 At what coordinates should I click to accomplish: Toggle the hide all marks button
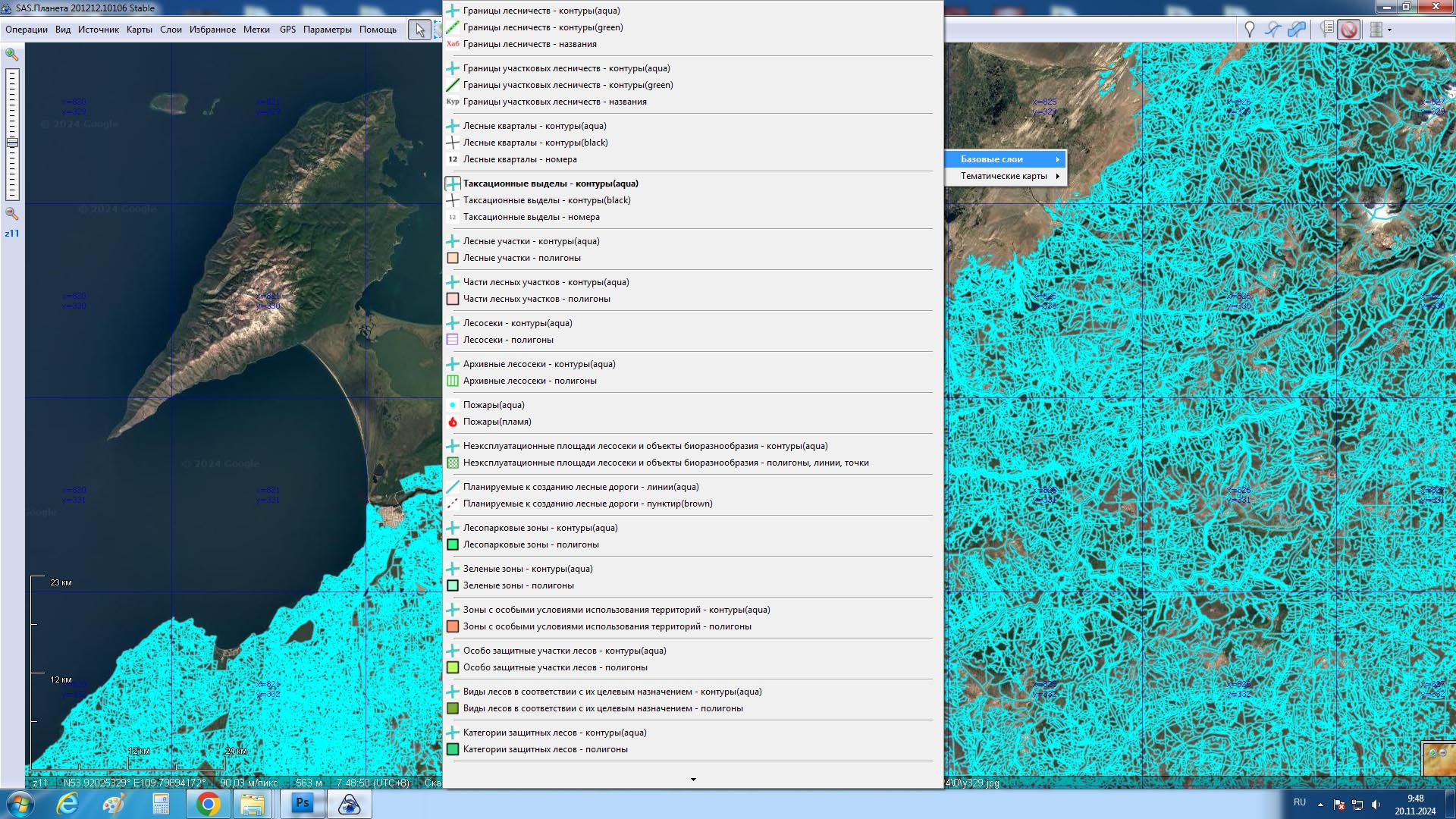[1349, 30]
